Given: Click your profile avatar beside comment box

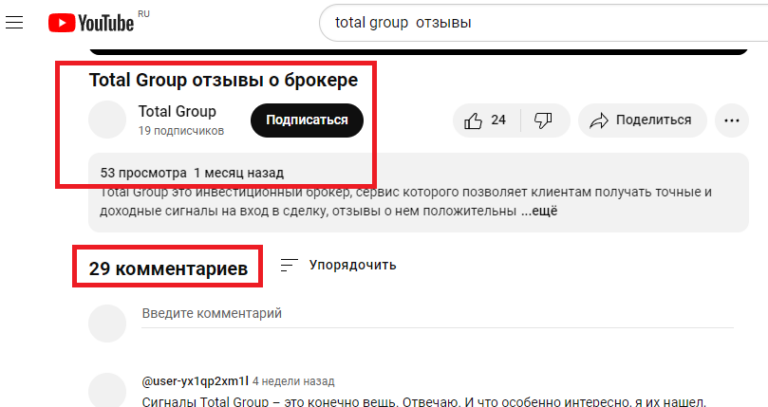Looking at the screenshot, I should coord(108,324).
